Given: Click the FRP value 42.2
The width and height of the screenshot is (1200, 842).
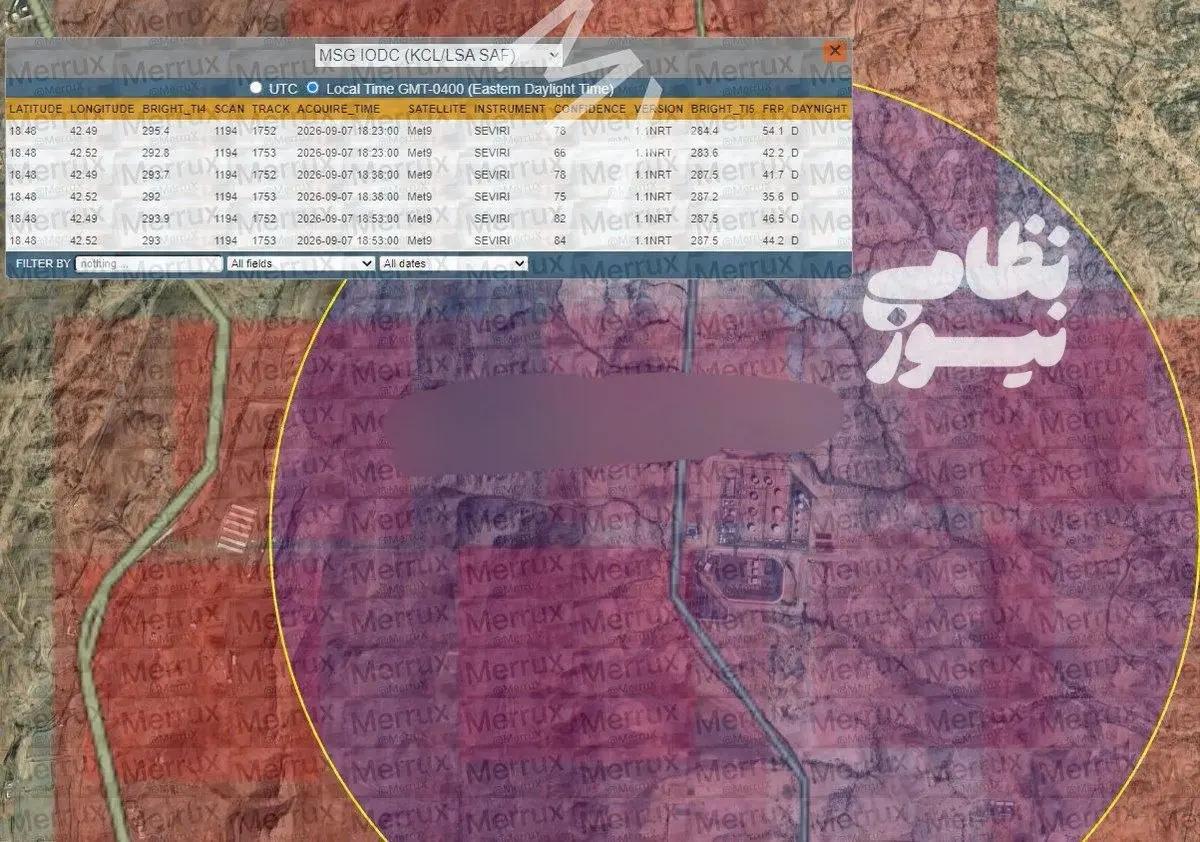Looking at the screenshot, I should [772, 153].
